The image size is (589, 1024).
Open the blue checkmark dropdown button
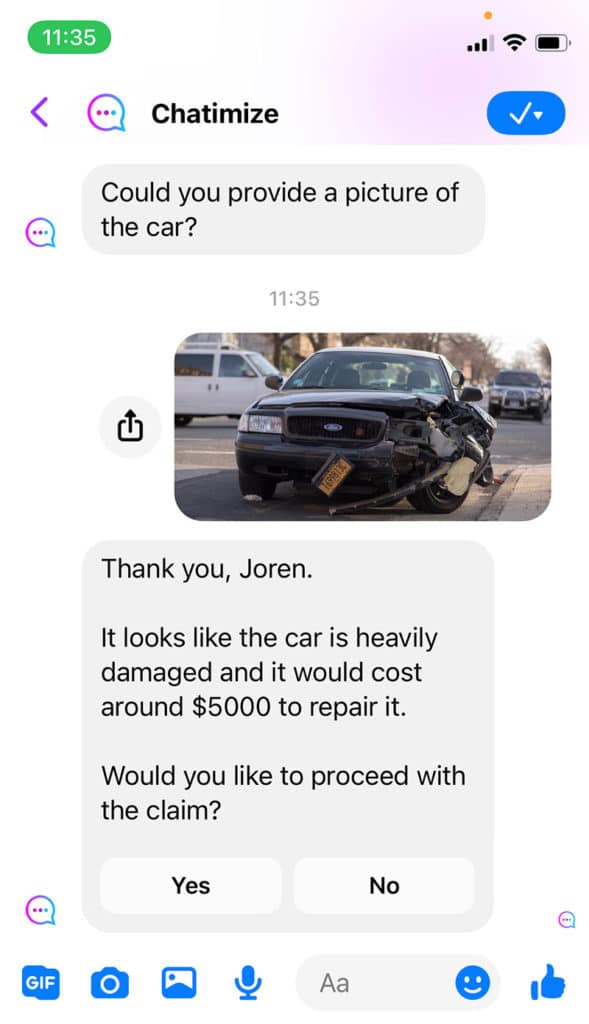526,113
